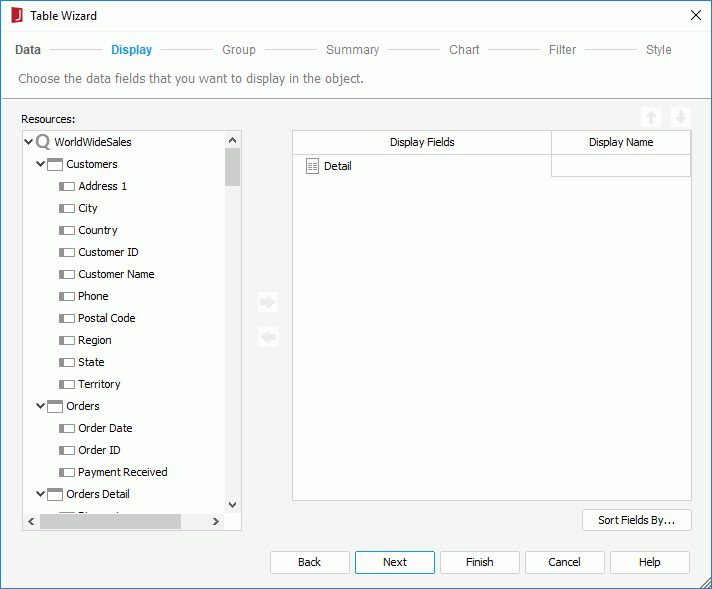The width and height of the screenshot is (712, 589).
Task: Click the Payment Received field icon
Action: click(x=67, y=473)
